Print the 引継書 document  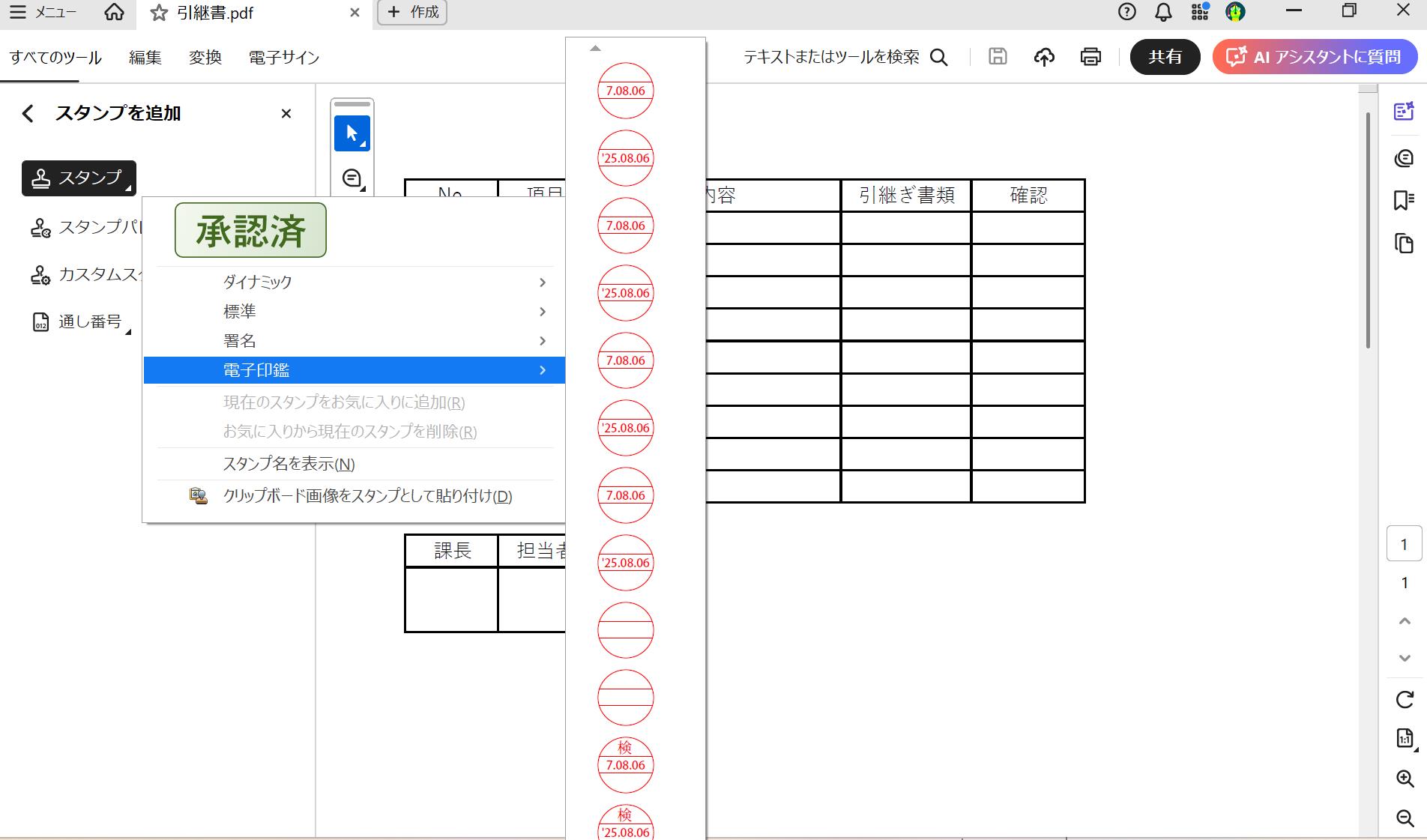click(1090, 56)
